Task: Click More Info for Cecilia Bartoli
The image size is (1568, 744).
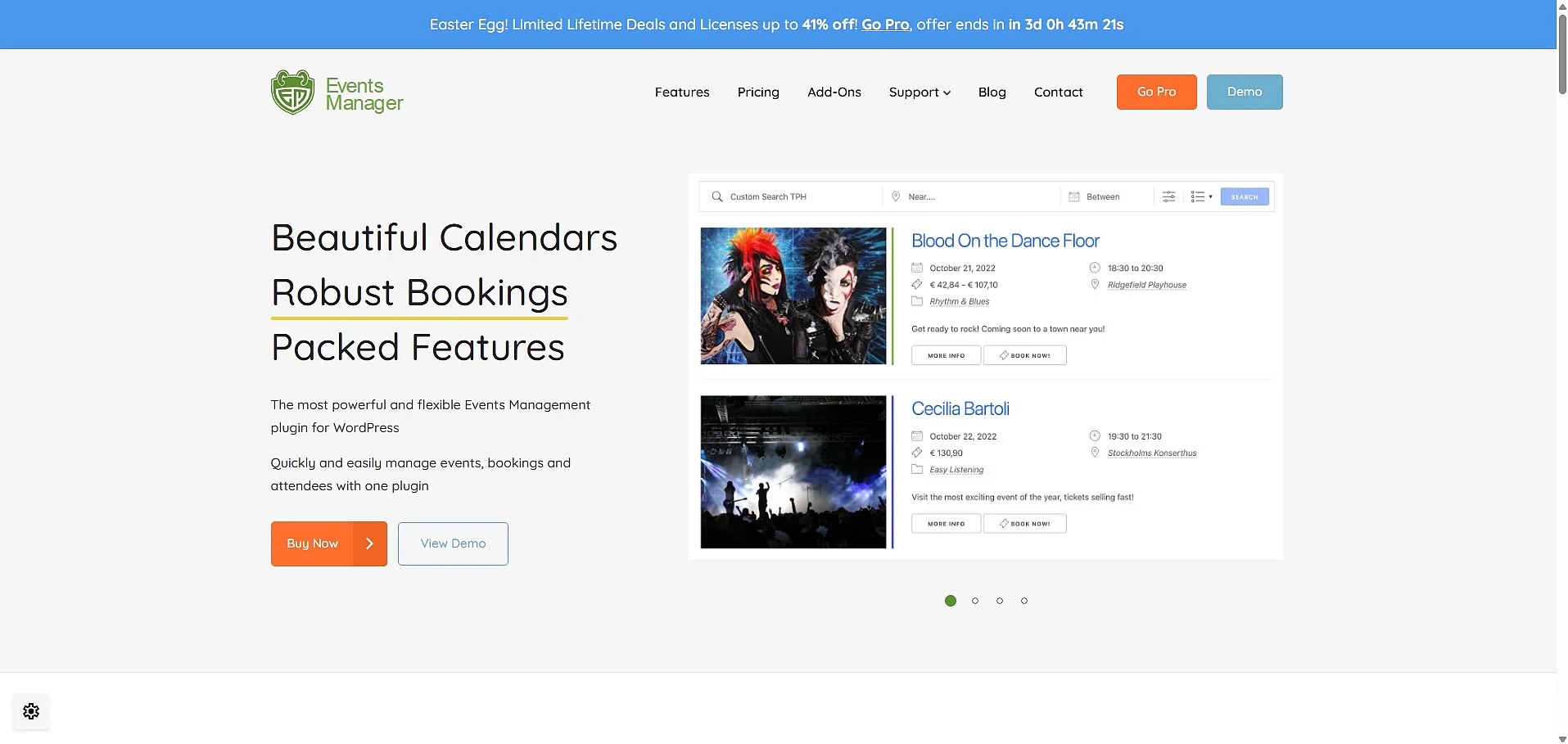Action: 946,523
